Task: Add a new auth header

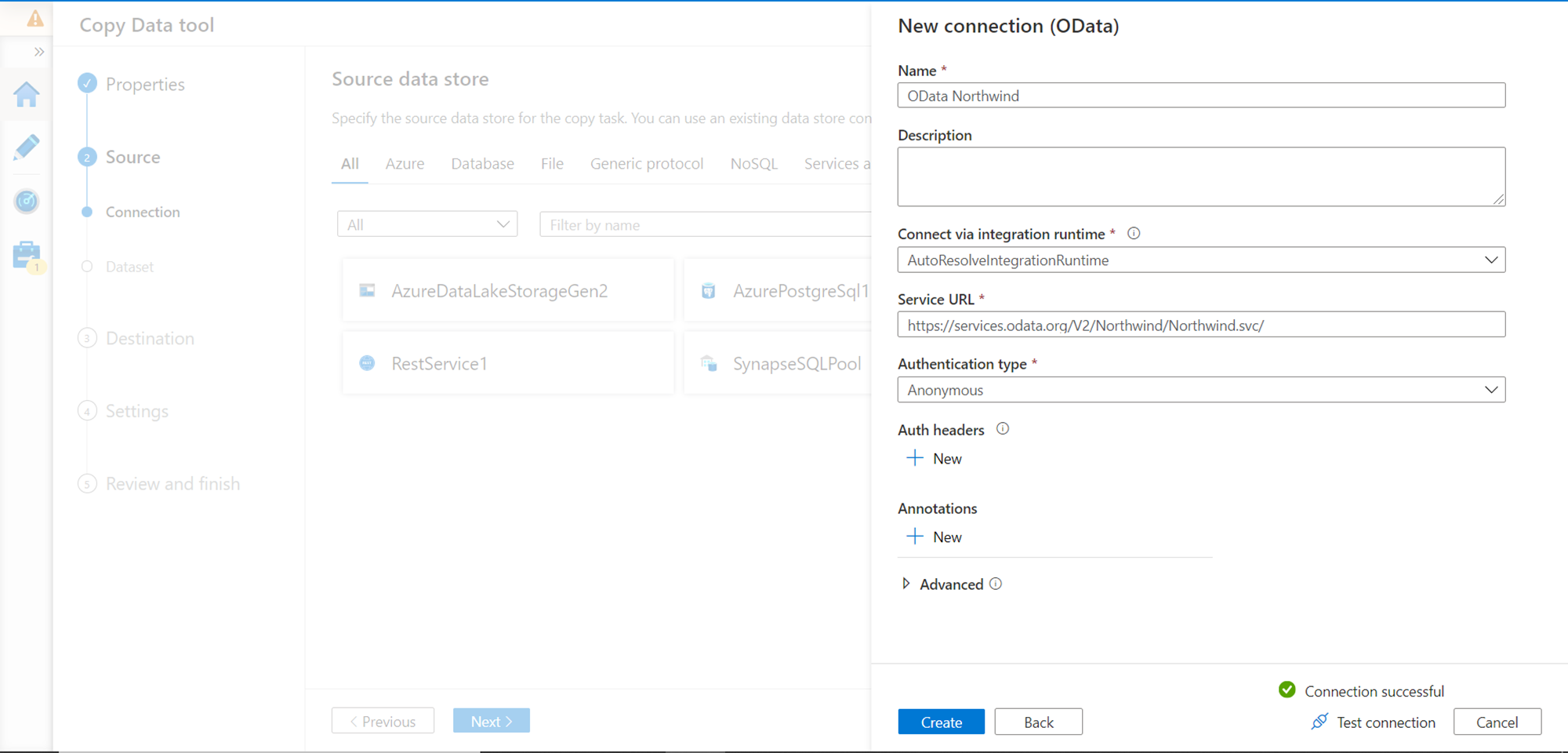Action: click(x=935, y=459)
